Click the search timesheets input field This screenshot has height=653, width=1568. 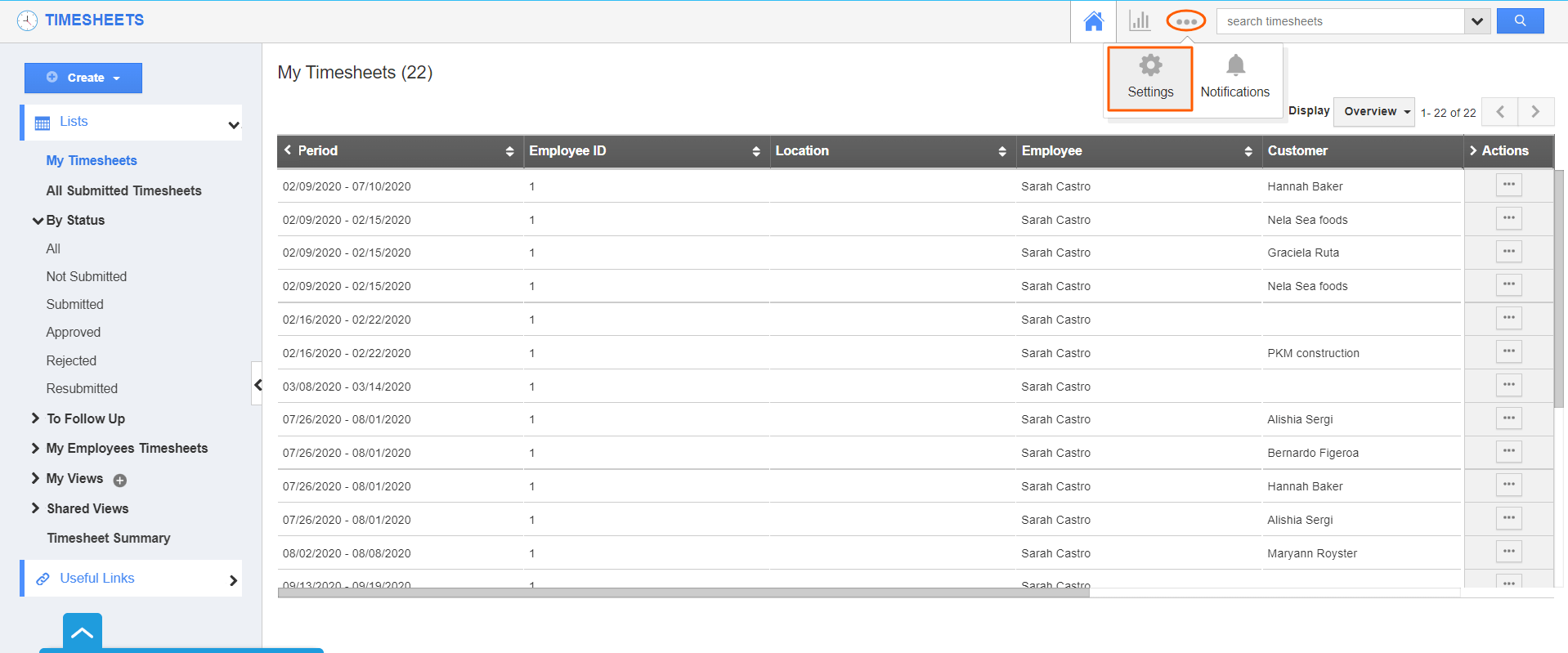[x=1341, y=21]
